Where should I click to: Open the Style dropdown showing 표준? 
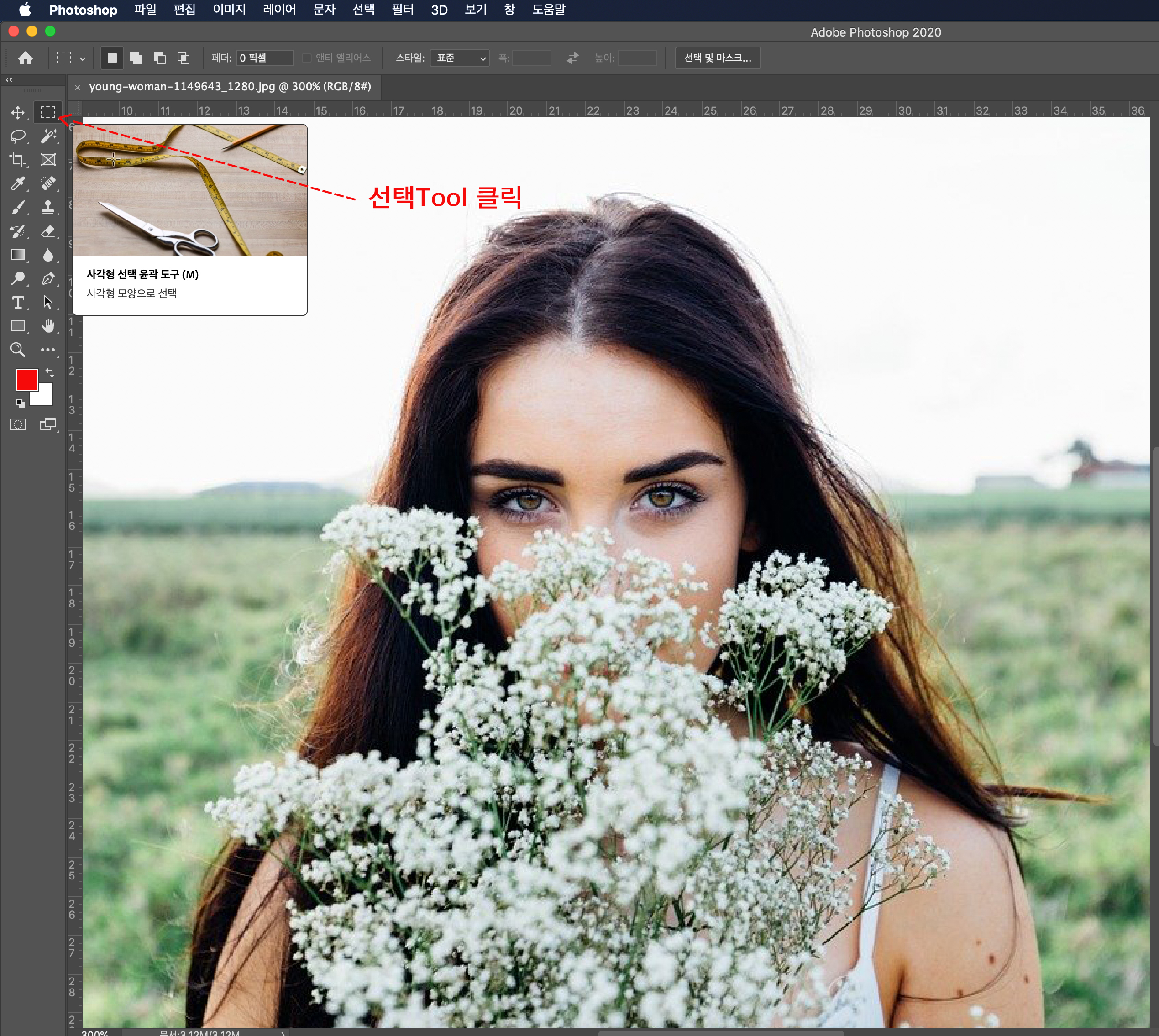coord(459,58)
